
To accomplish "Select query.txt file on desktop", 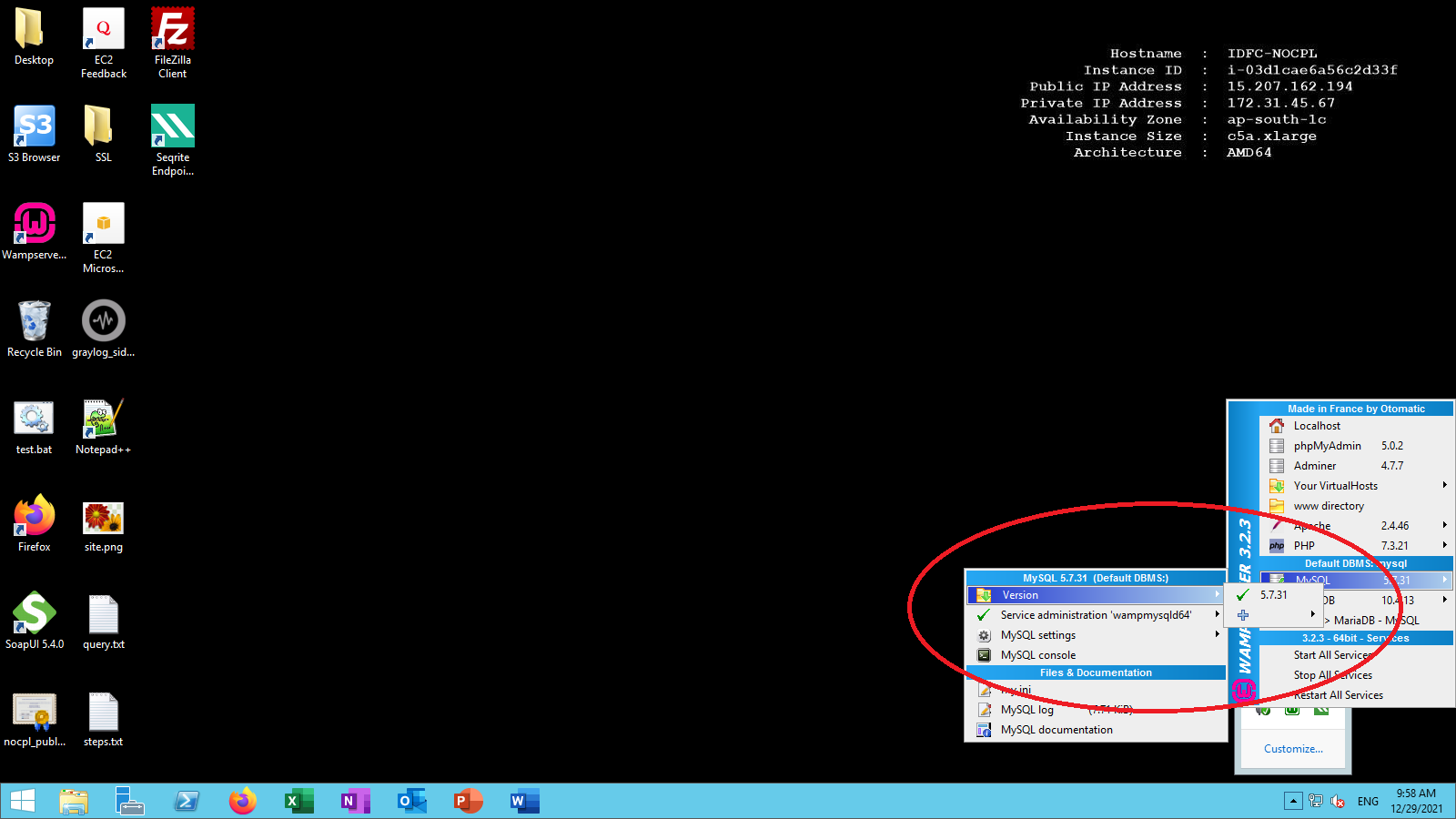I will 104,621.
